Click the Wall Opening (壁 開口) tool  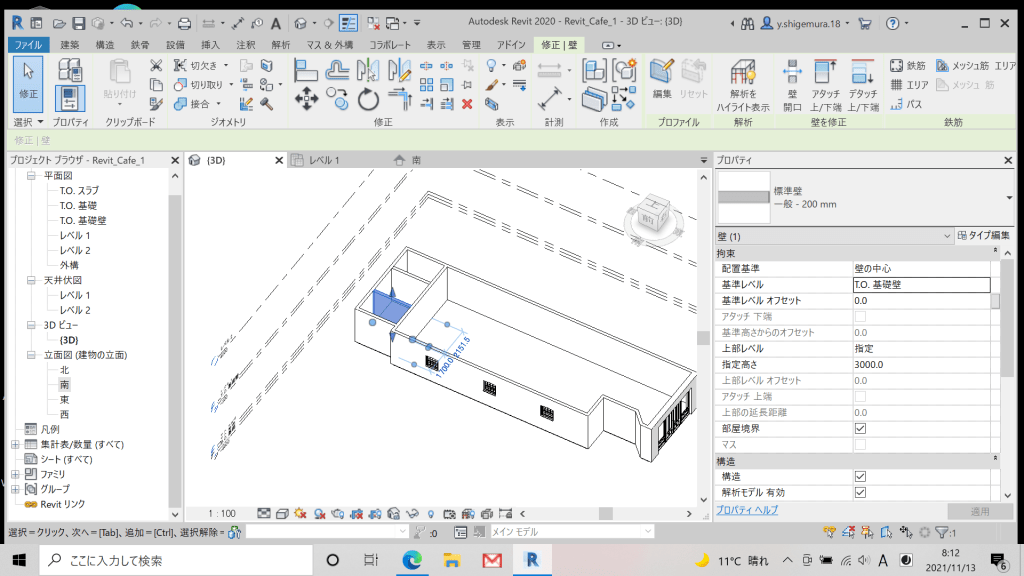[x=792, y=84]
